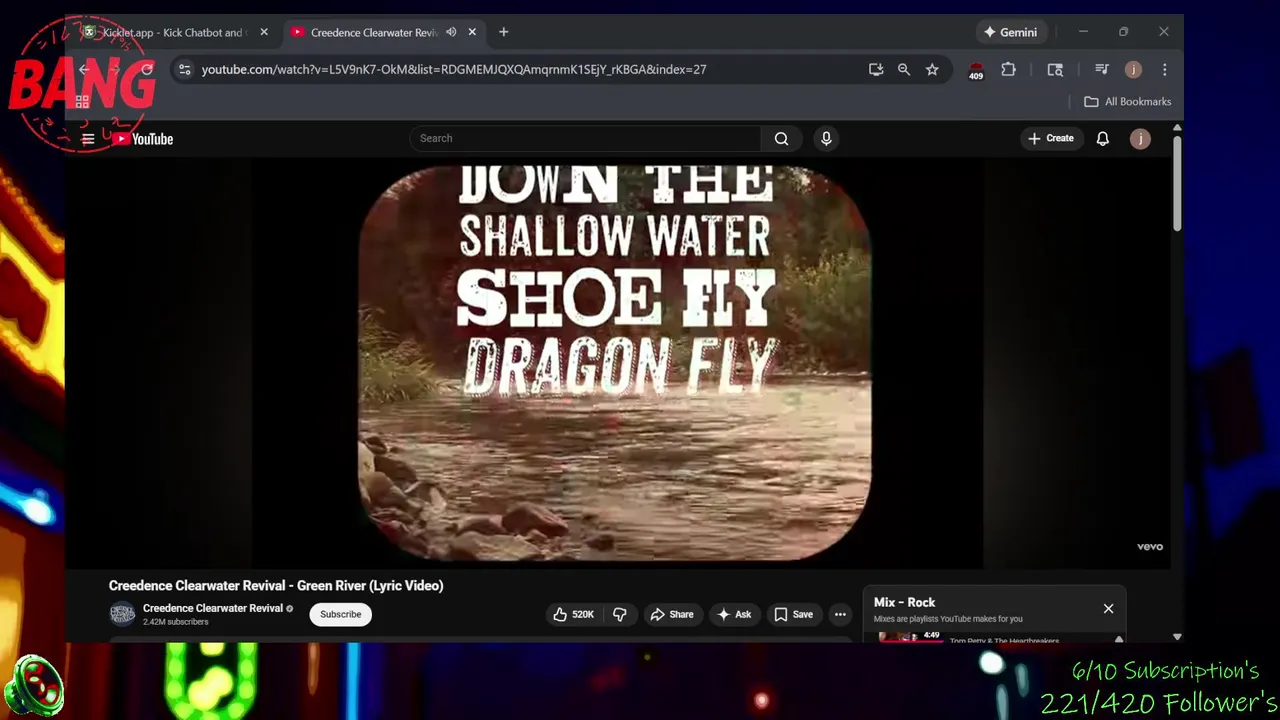The height and width of the screenshot is (720, 1280).
Task: Mute the Creedence tab's audio speaker icon
Action: (451, 32)
